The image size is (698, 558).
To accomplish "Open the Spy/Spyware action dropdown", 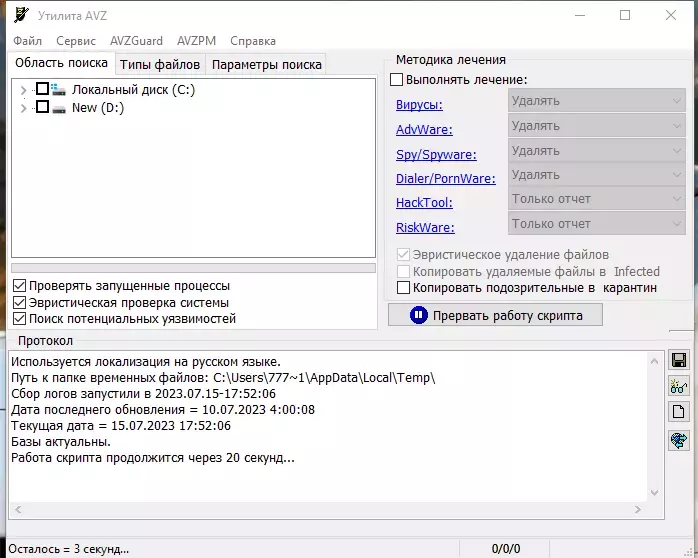I will [x=597, y=151].
